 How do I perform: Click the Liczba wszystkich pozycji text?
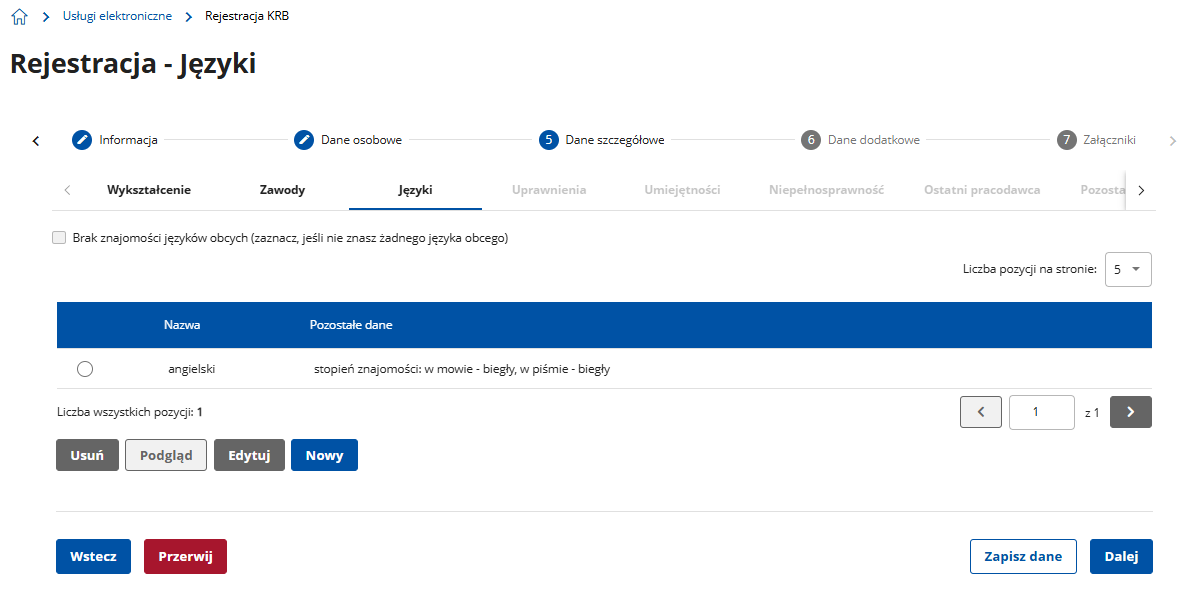coord(130,412)
